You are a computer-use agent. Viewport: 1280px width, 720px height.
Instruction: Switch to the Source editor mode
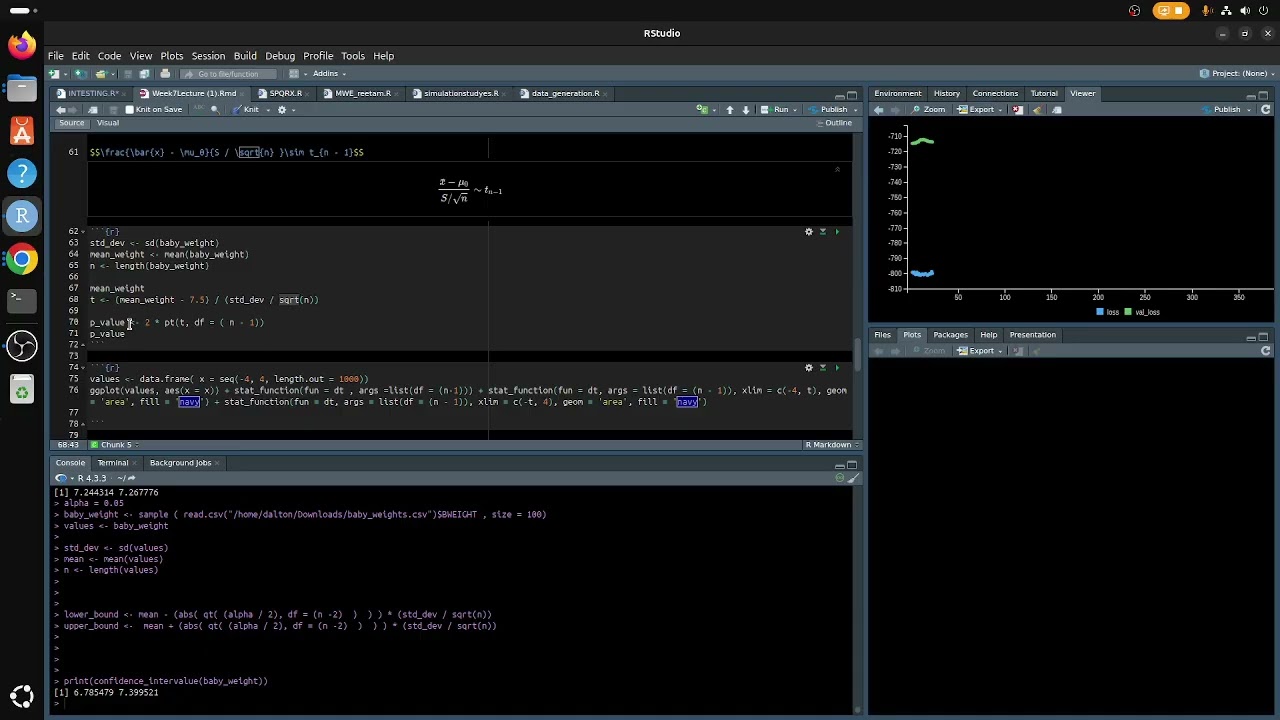(71, 123)
